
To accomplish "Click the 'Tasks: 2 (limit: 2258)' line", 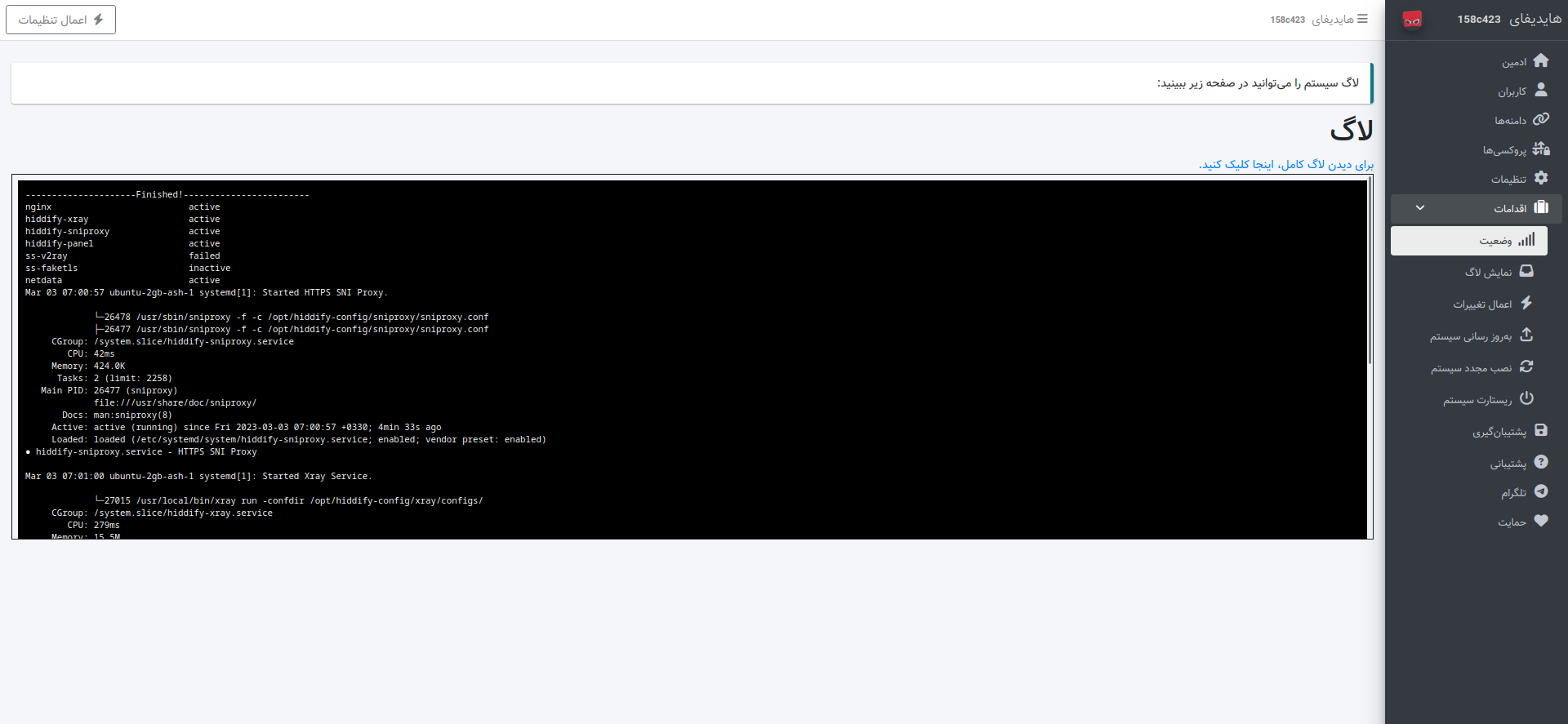I will (114, 378).
